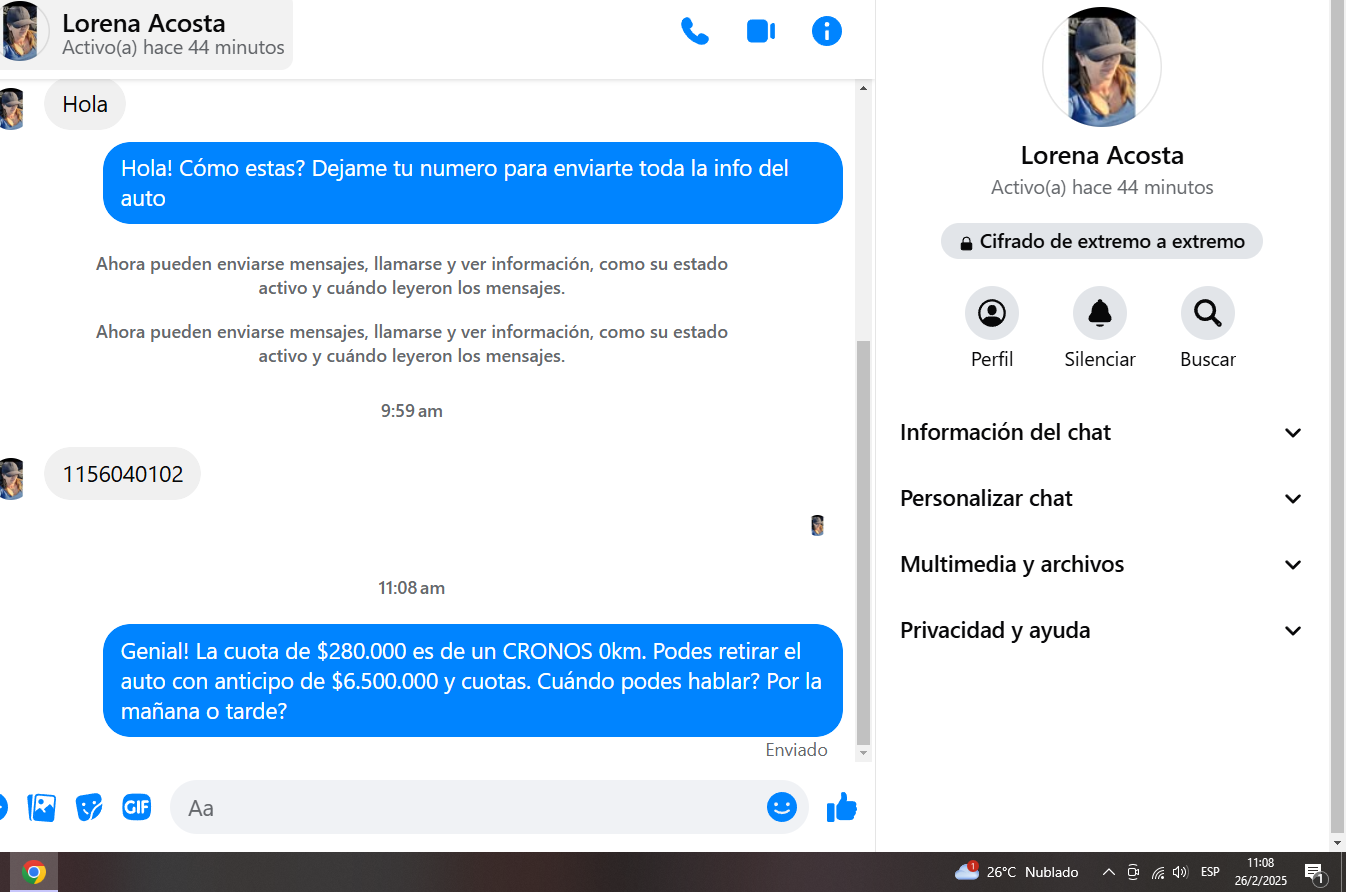Click the sent message starting "Hola! Cómo estas?"
The width and height of the screenshot is (1346, 892).
473,183
